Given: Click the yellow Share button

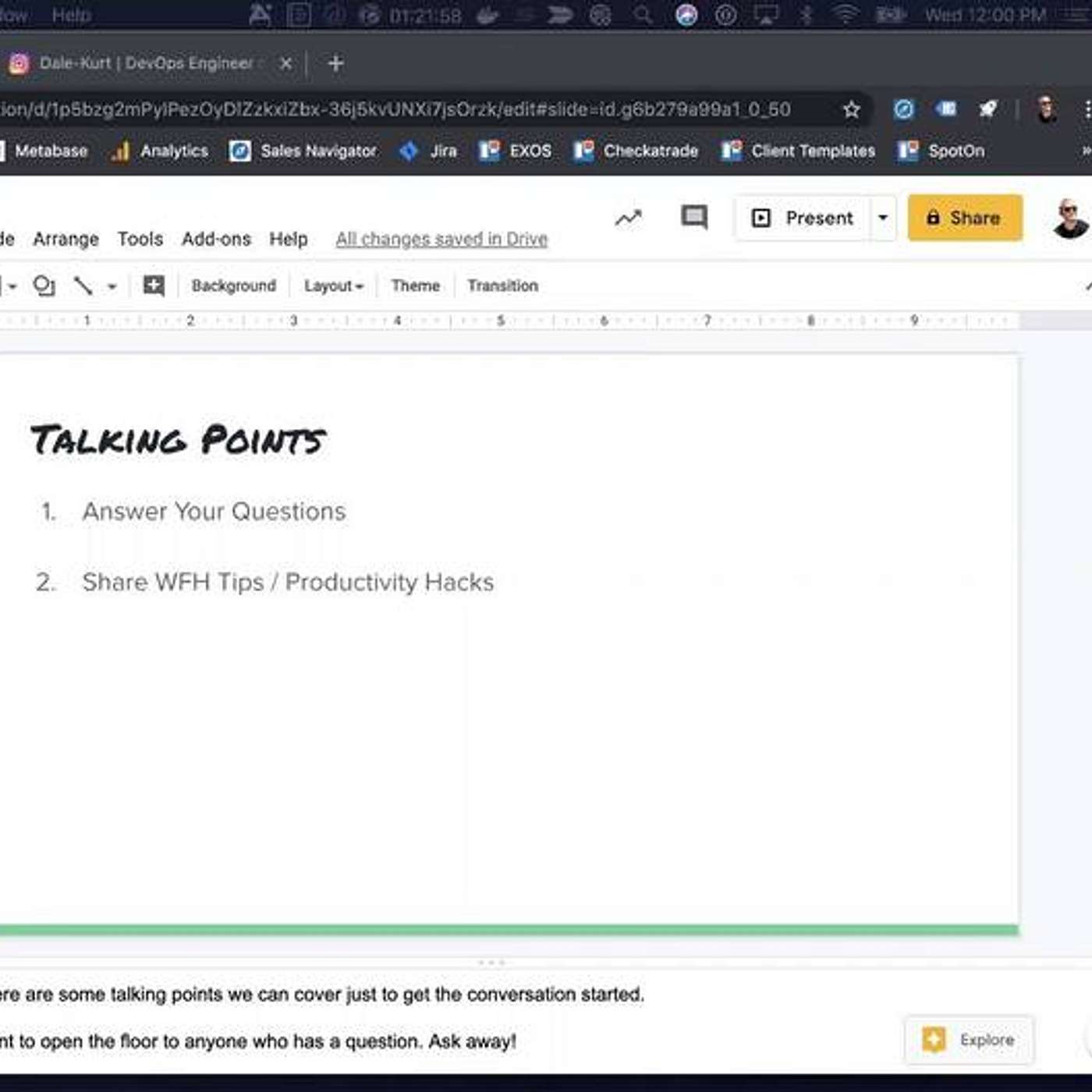Looking at the screenshot, I should point(964,218).
